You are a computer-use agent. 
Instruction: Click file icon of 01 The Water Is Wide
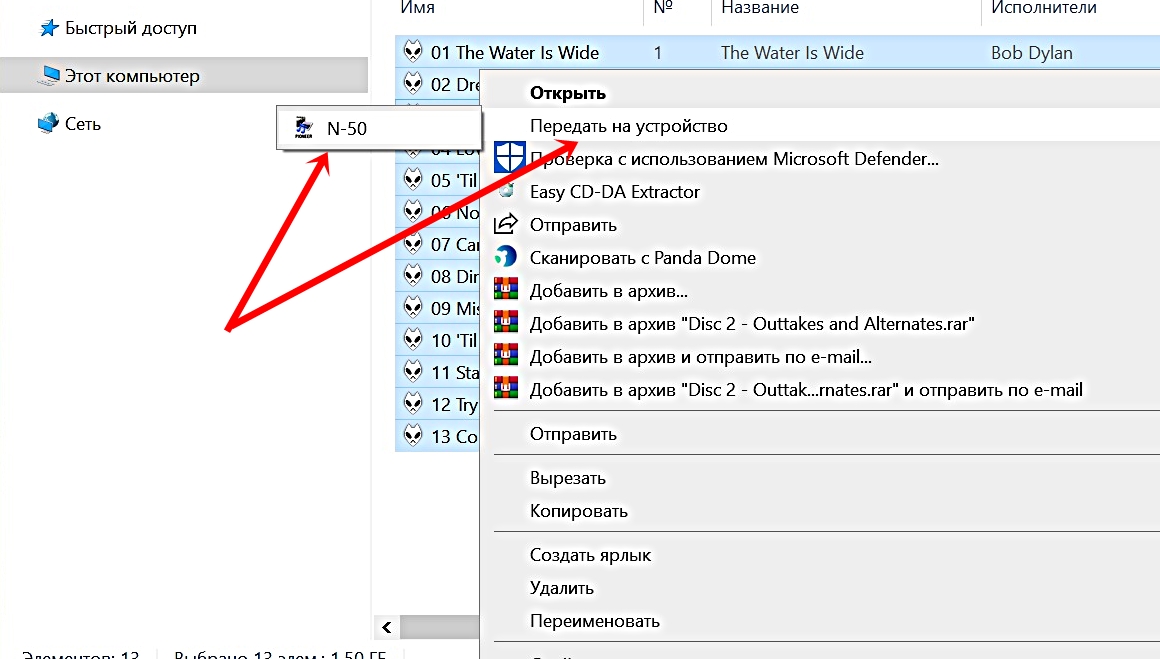point(413,53)
